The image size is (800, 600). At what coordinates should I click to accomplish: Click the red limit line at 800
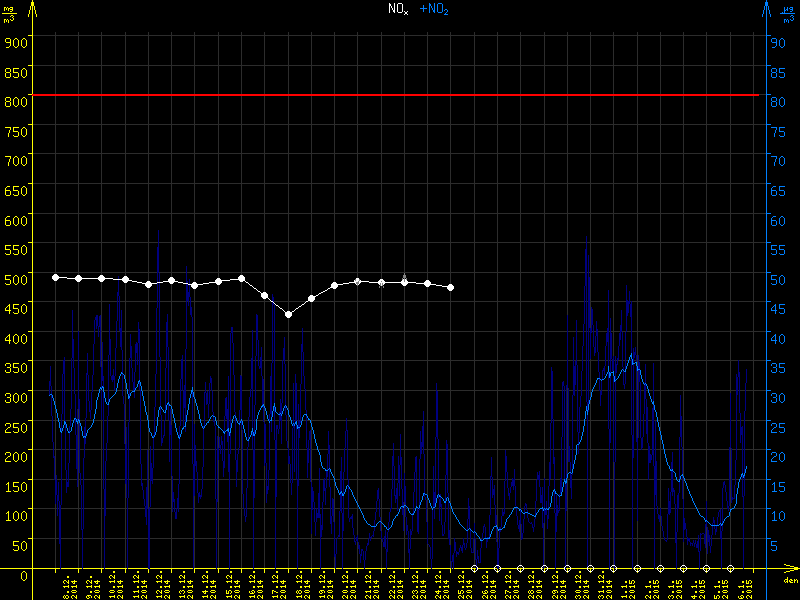400,95
